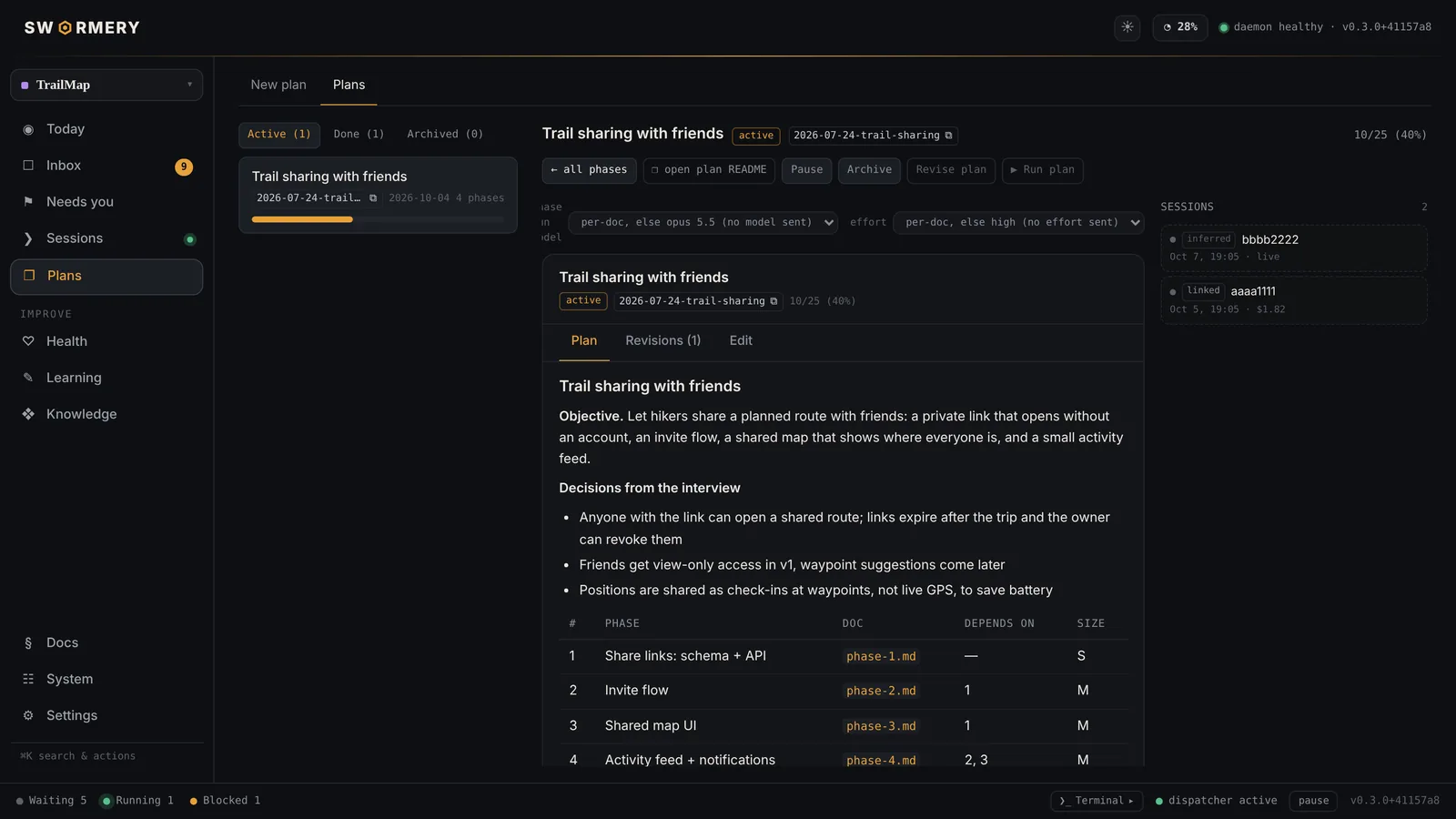Copy ID icon on the plan list card

tap(373, 198)
